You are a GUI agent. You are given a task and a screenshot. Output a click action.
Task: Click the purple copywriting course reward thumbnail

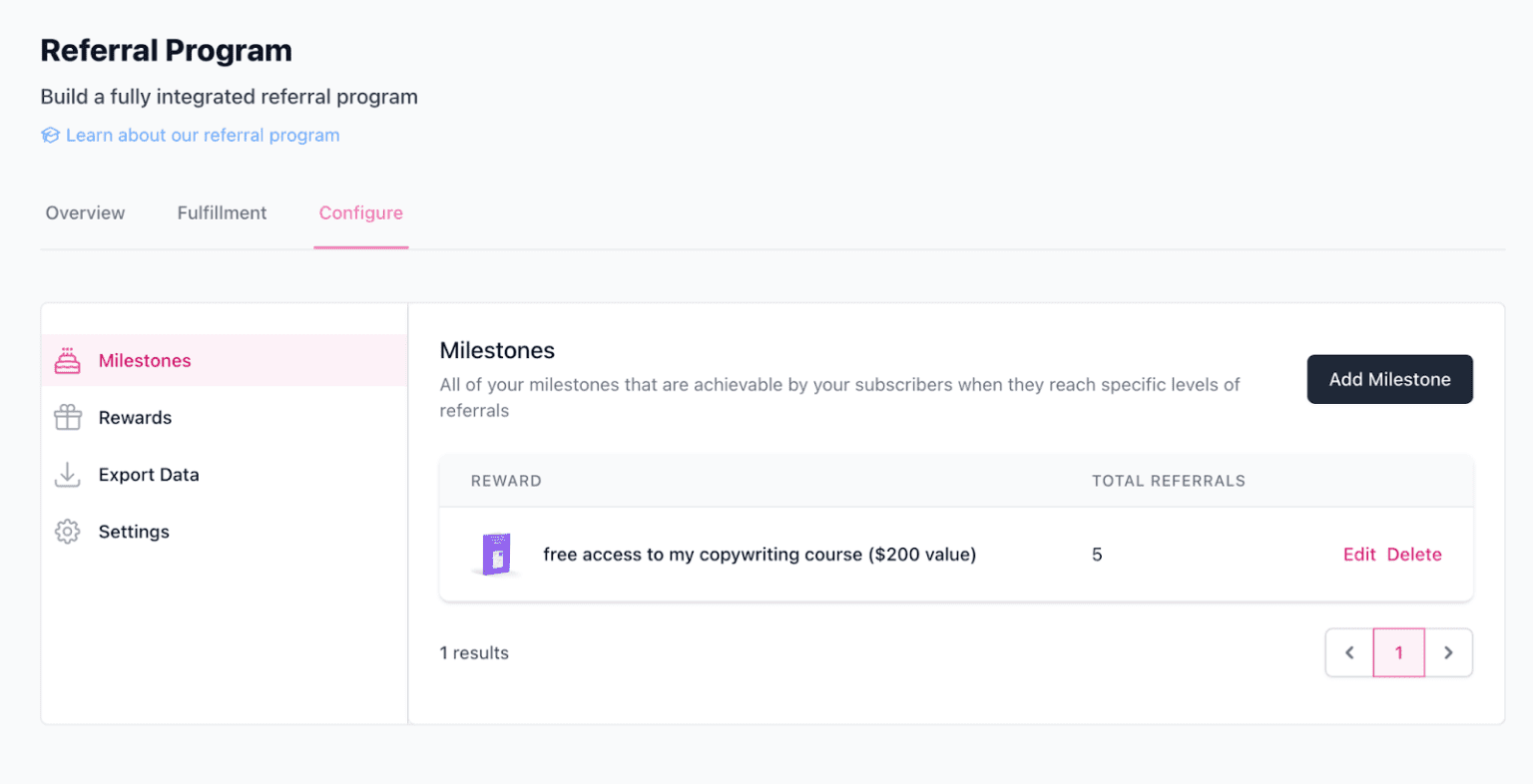point(496,555)
